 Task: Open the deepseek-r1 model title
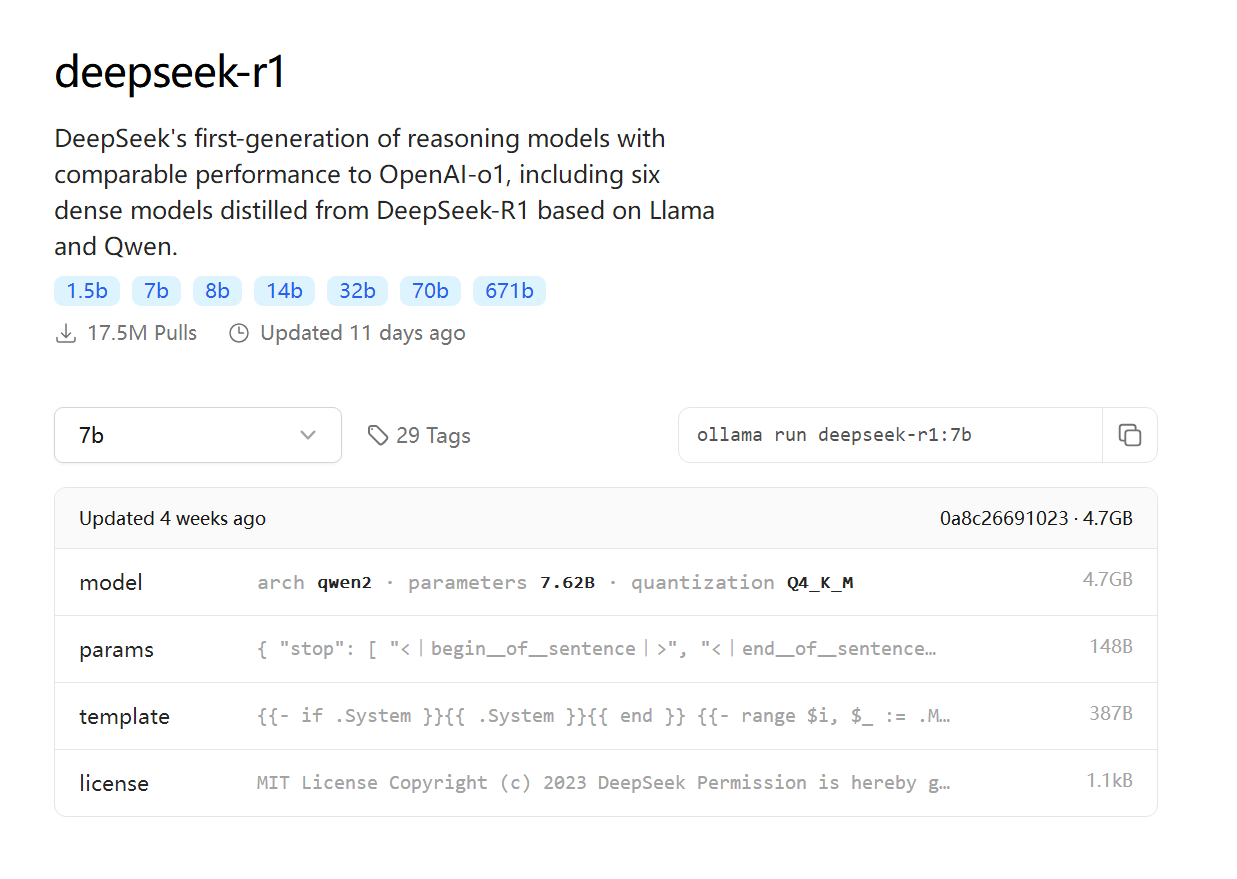(169, 70)
